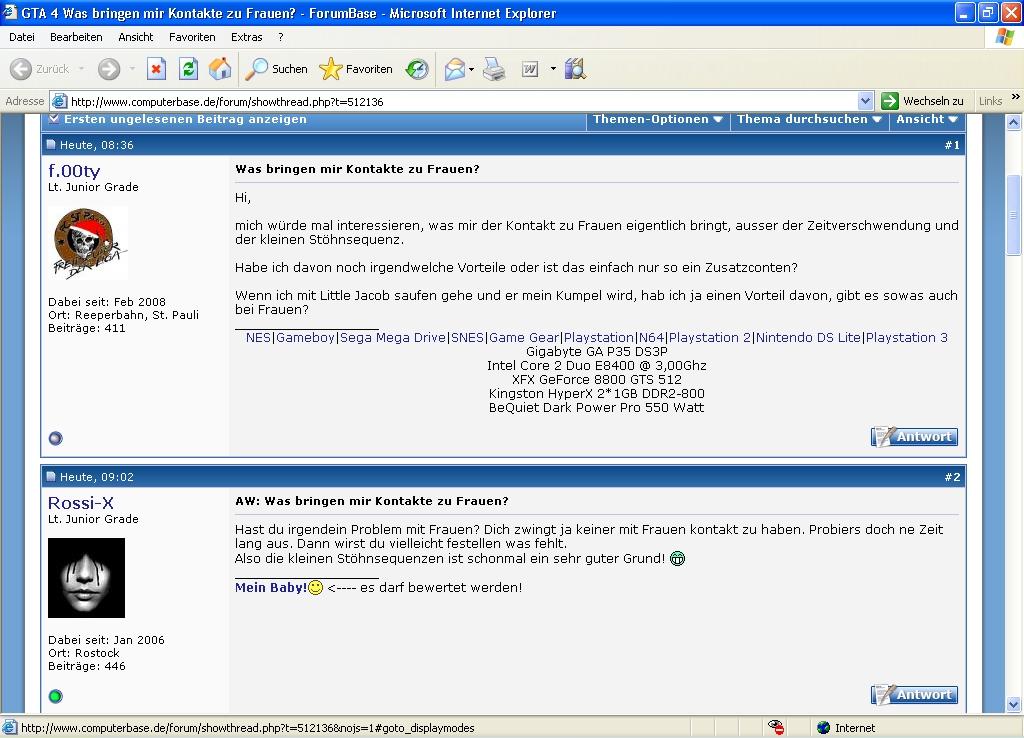The image size is (1024, 738).
Task: Click the N64 signature link
Action: pos(651,338)
